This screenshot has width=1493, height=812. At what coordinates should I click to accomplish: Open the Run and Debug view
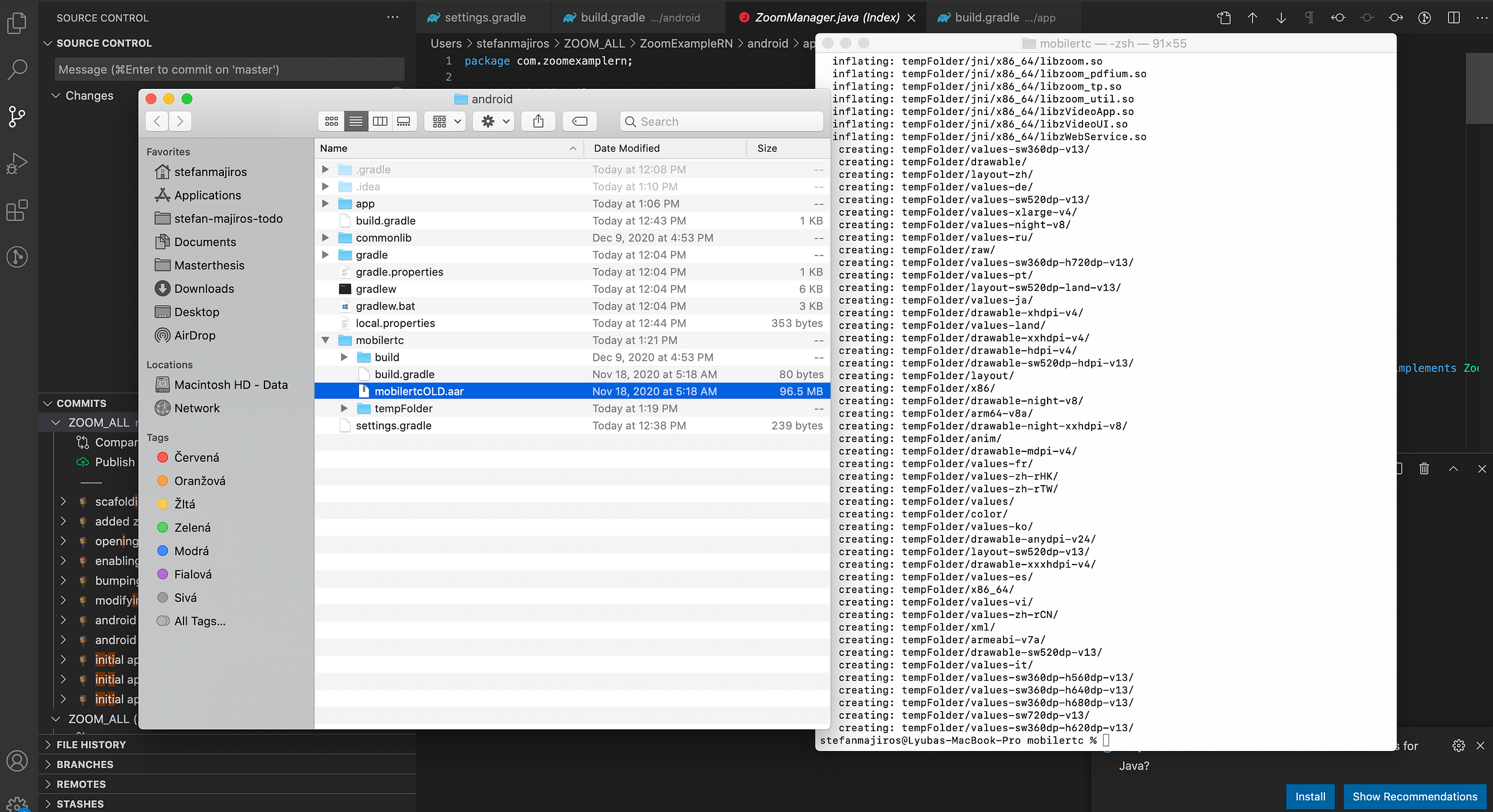pyautogui.click(x=17, y=164)
